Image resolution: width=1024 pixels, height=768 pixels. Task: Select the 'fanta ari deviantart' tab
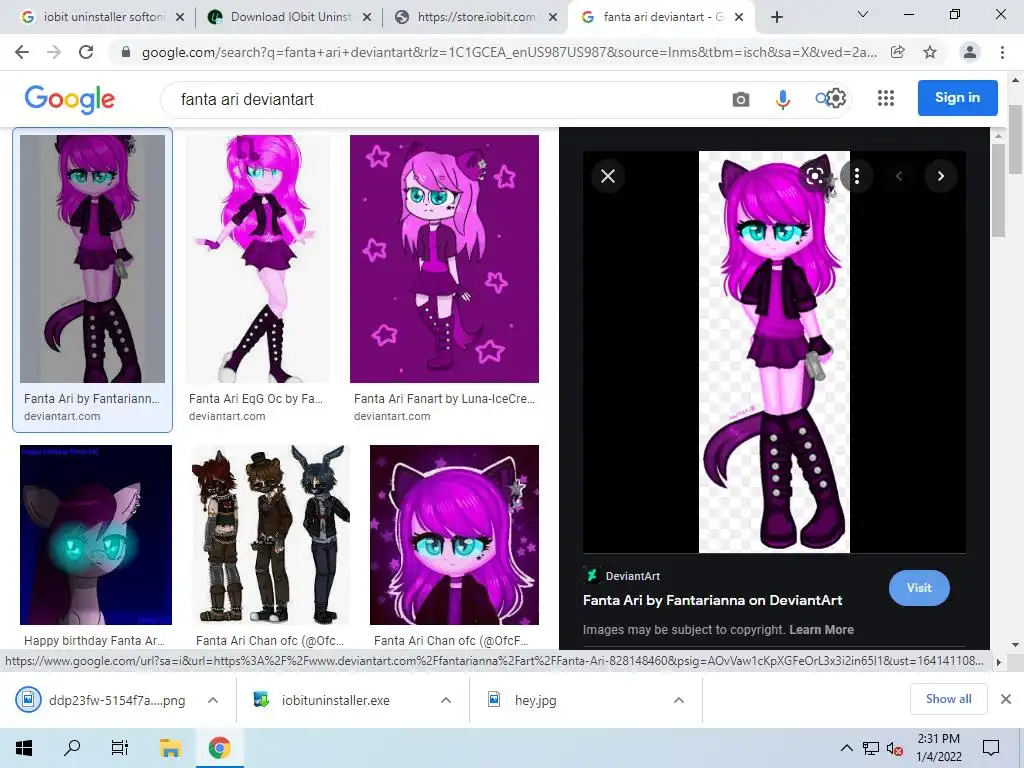662,17
